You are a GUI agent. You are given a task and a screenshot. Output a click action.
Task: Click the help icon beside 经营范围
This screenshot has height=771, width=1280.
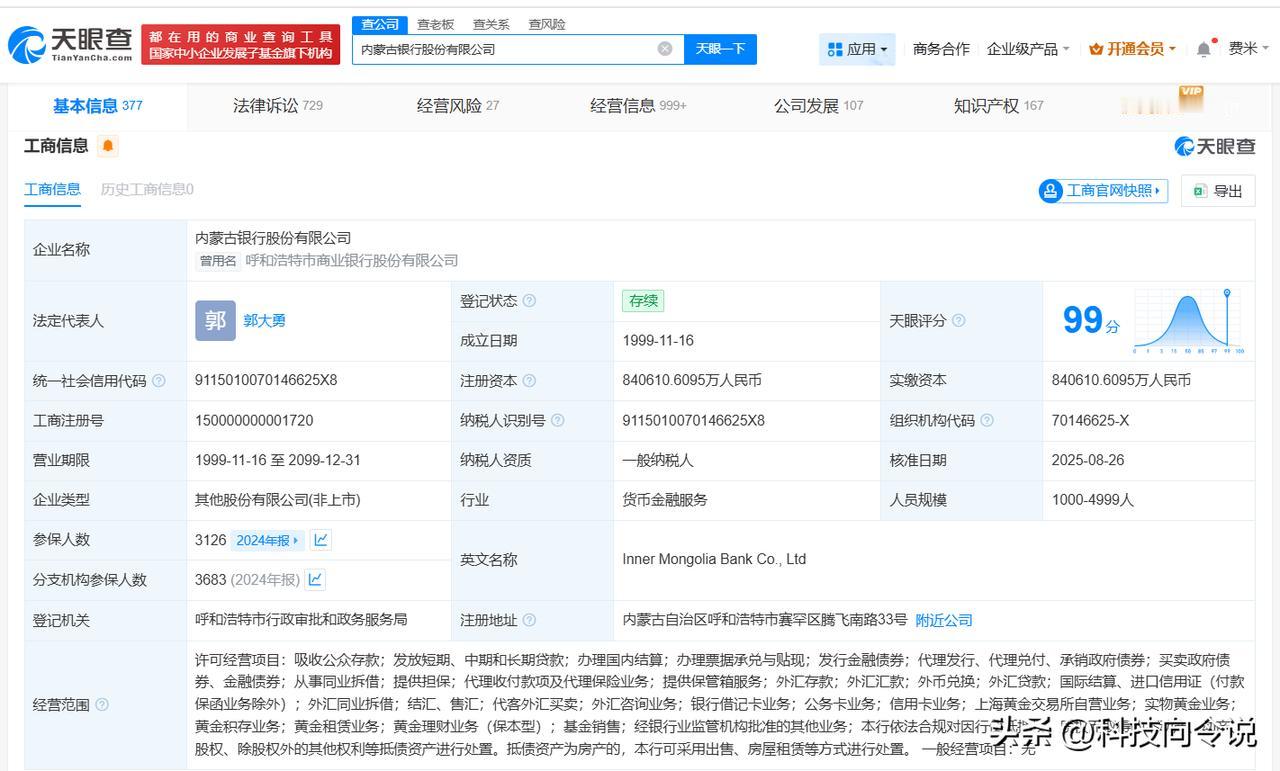(x=102, y=705)
